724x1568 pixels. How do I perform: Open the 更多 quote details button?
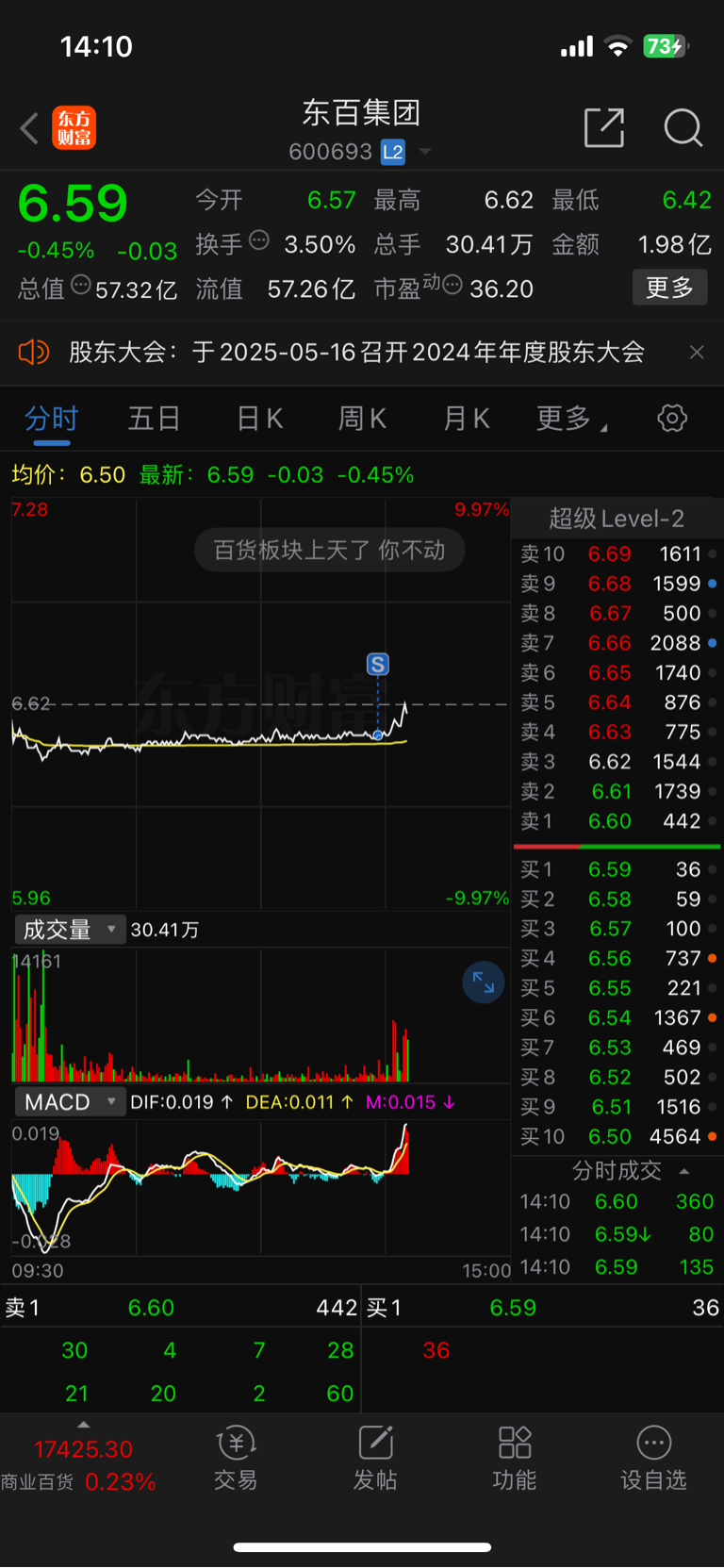[669, 288]
